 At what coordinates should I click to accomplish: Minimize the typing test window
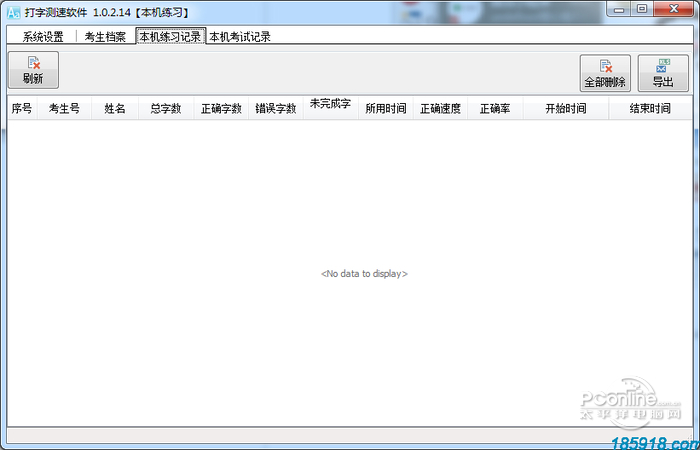tap(619, 9)
